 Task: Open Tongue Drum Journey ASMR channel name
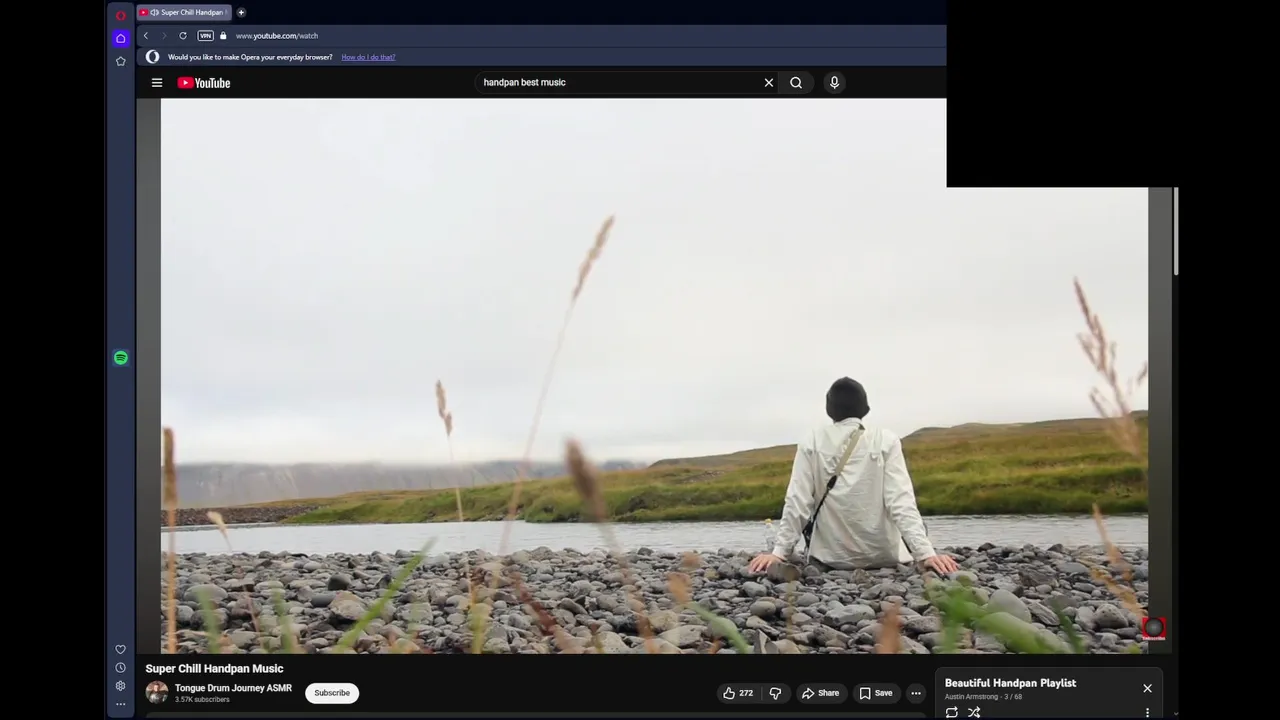(233, 688)
